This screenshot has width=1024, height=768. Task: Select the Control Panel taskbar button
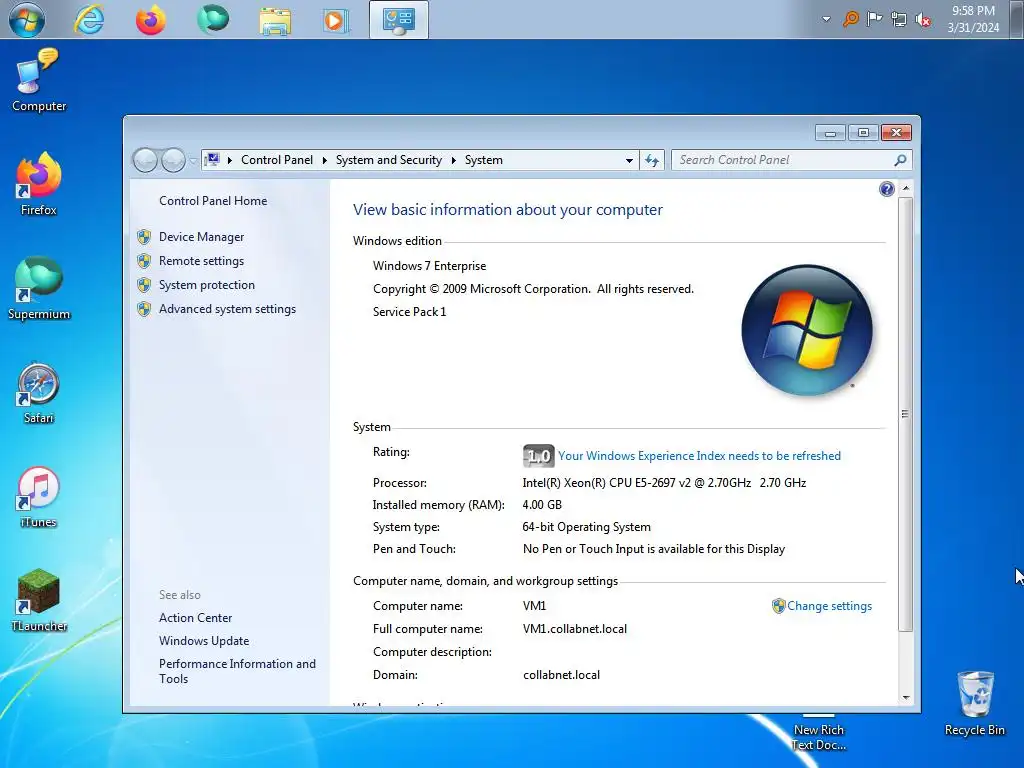click(x=398, y=20)
